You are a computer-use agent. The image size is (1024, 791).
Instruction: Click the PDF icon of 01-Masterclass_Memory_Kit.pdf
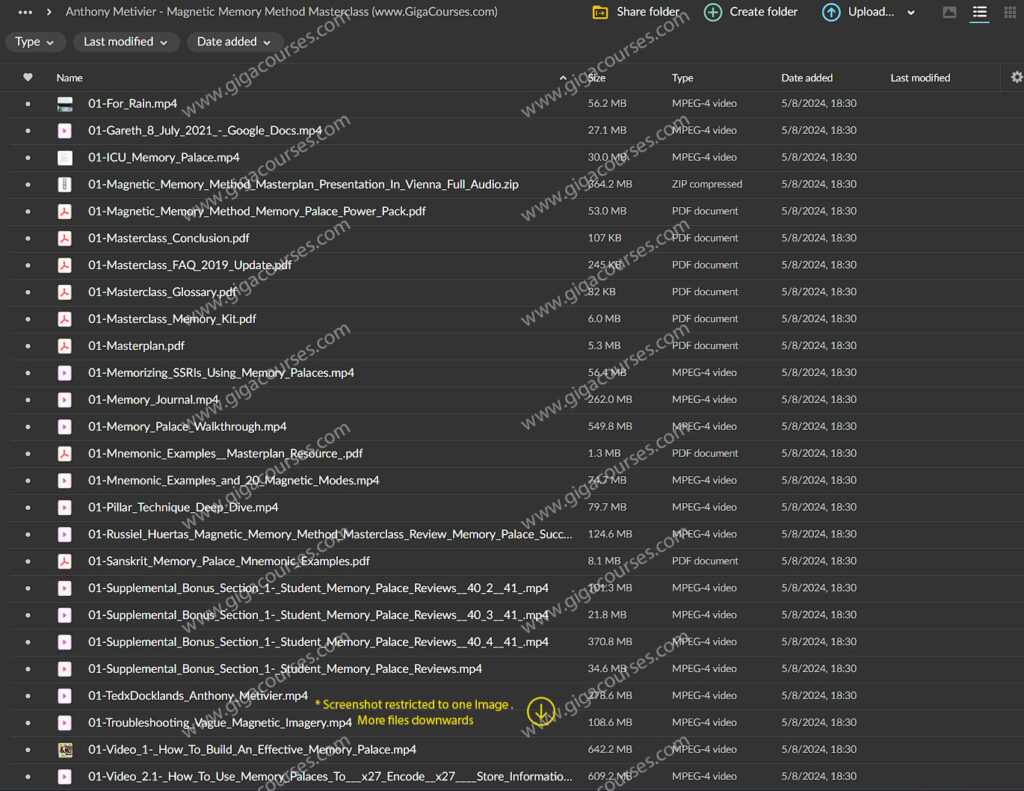[x=65, y=319]
